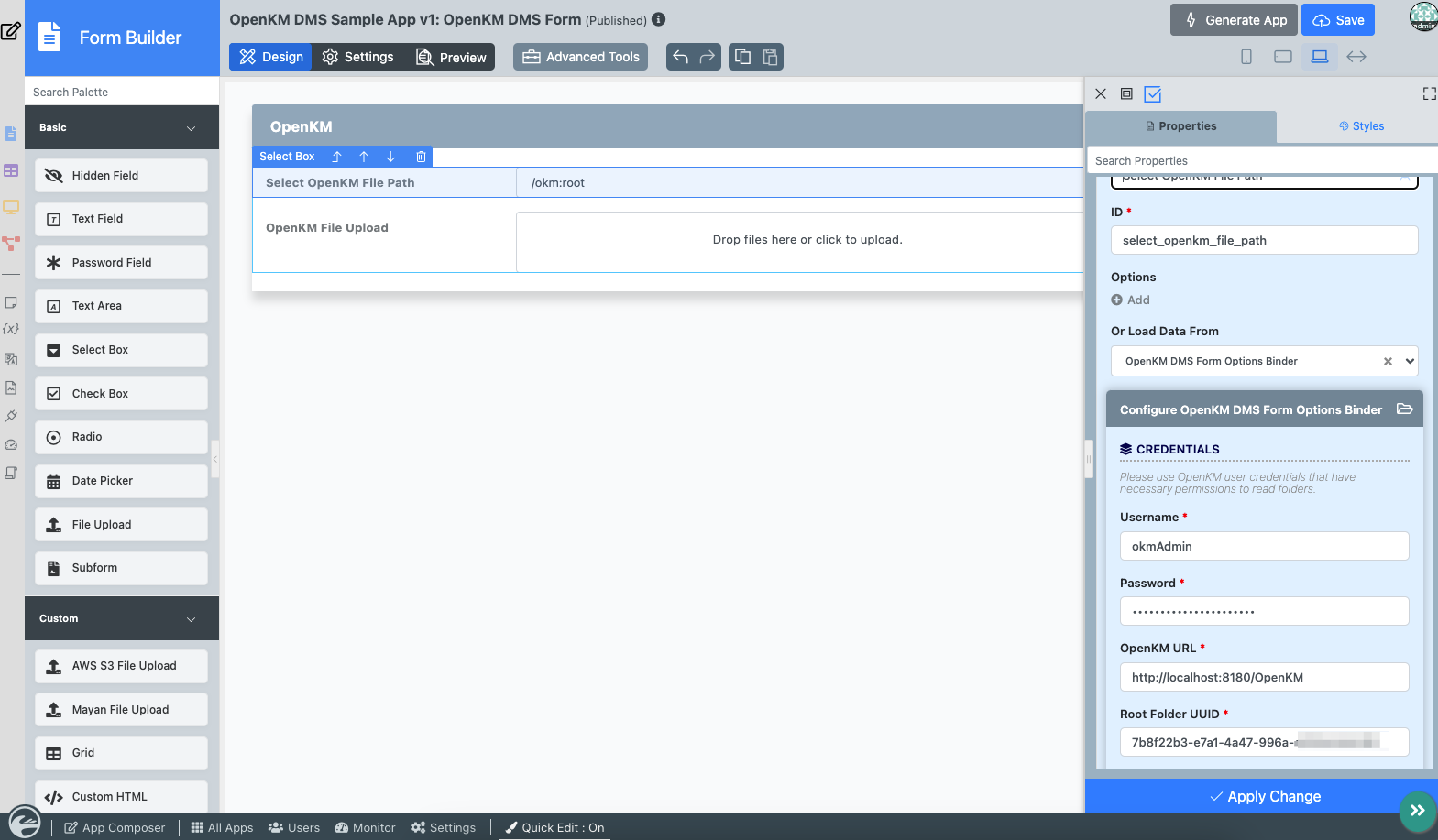Click the properties panel left-edge handle
The image size is (1438, 840).
point(1089,458)
